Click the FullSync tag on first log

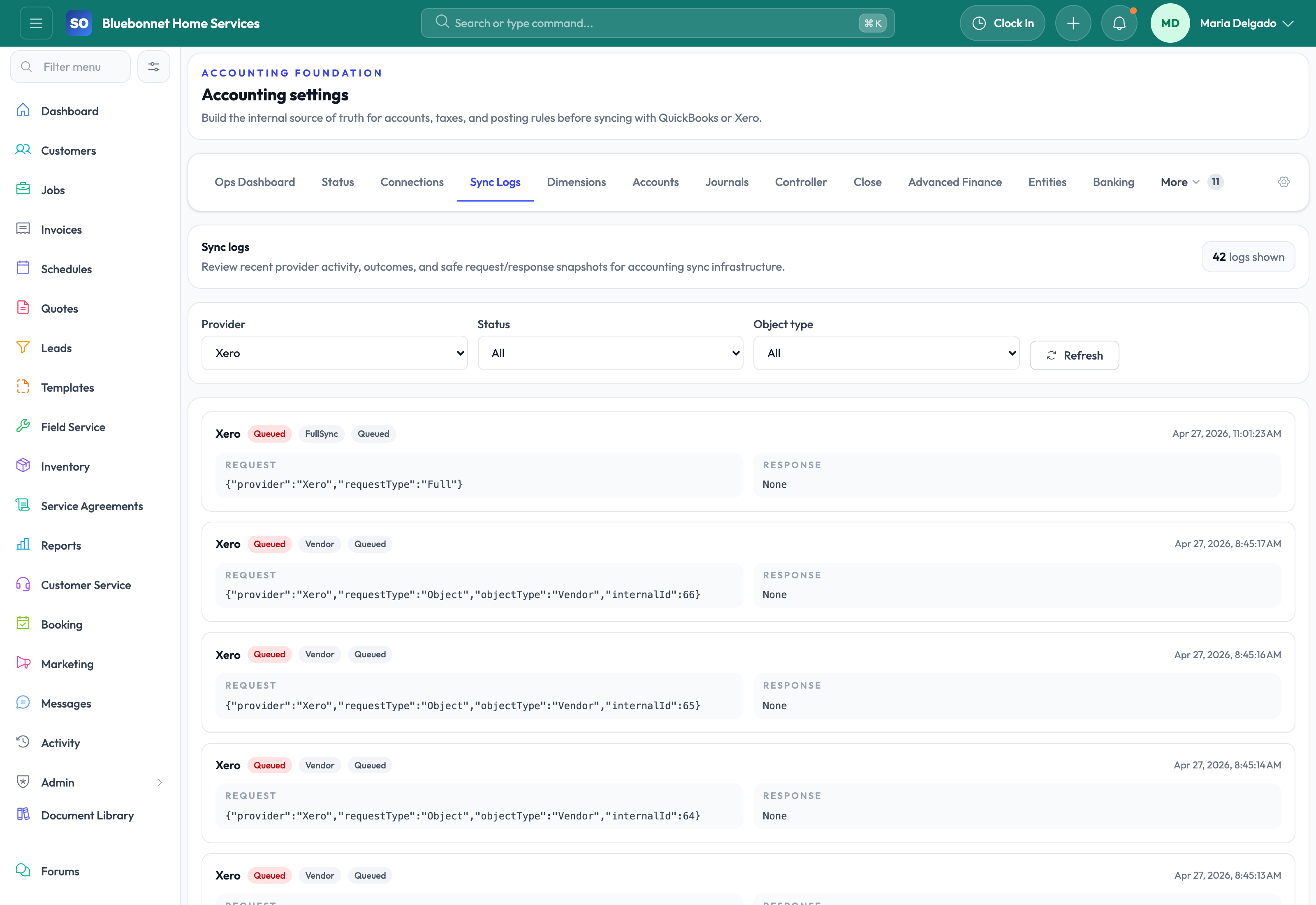tap(321, 434)
